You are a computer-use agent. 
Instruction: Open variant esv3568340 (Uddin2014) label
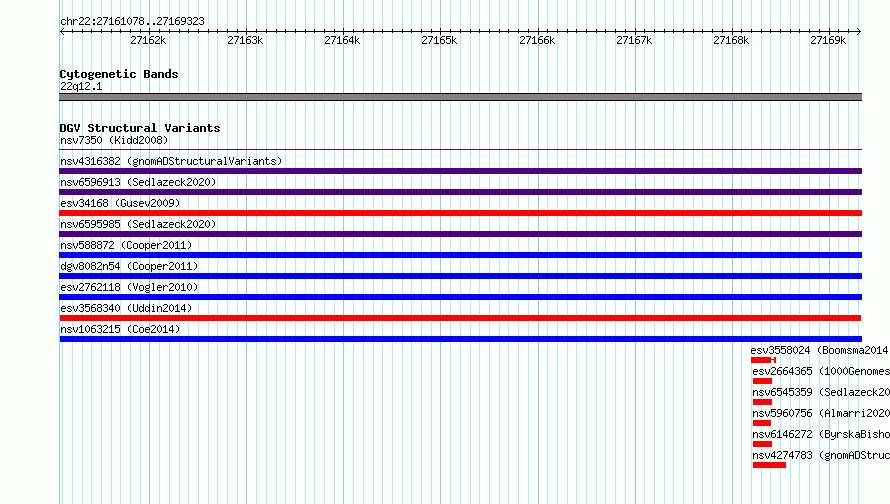click(x=126, y=308)
